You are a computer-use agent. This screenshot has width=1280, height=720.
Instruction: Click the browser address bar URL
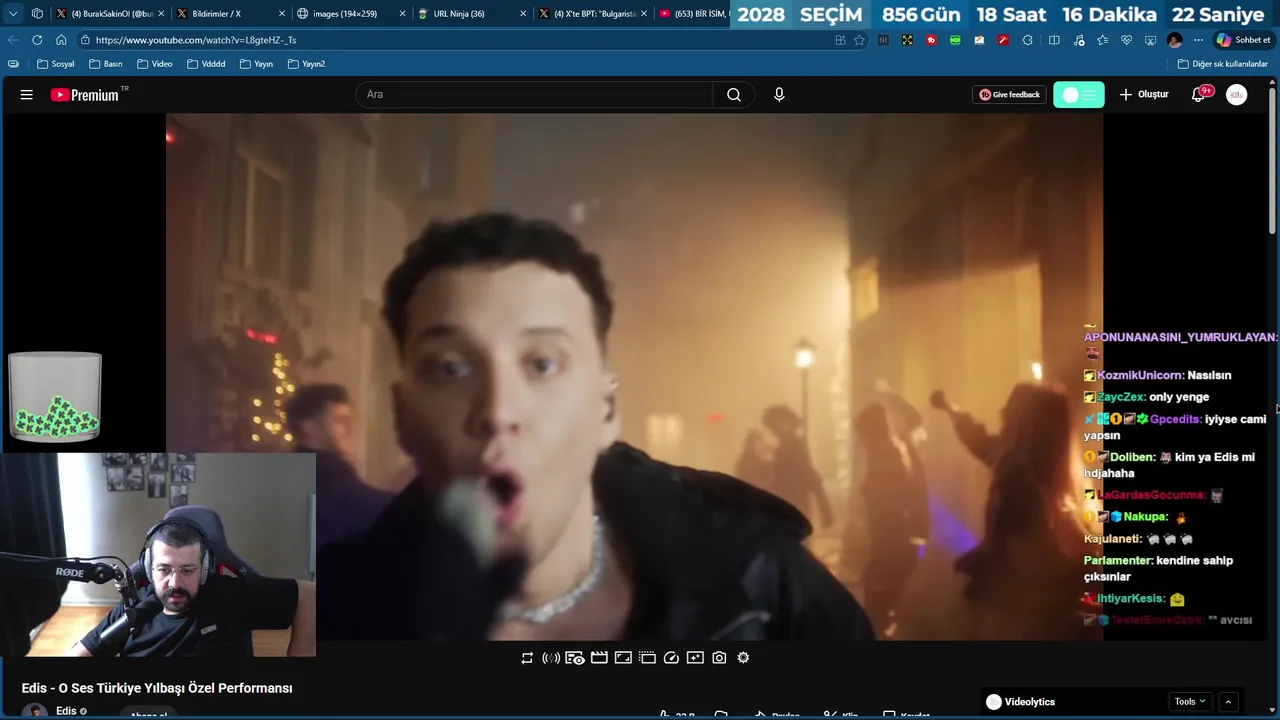tap(196, 40)
